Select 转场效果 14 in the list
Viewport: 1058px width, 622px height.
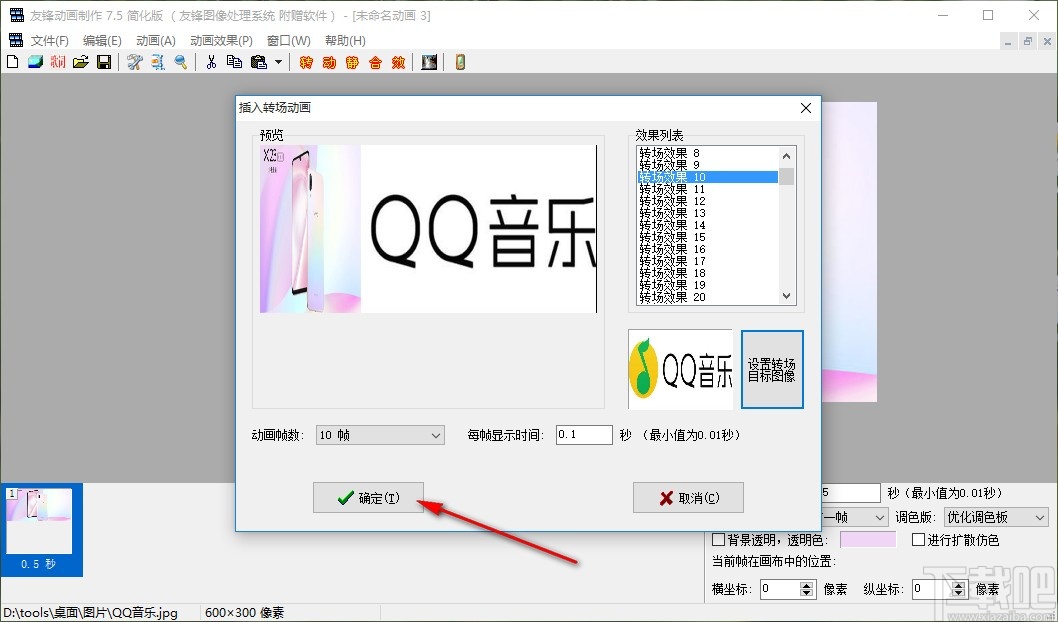707,225
